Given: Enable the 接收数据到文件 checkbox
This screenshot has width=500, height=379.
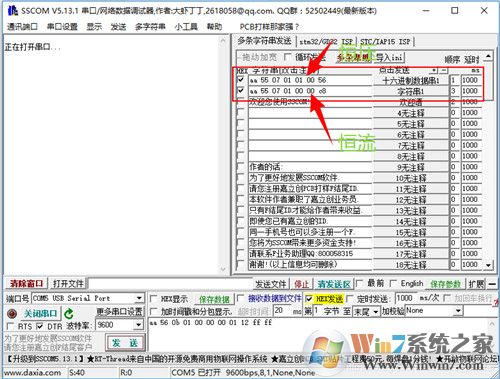Looking at the screenshot, I should coord(240,298).
